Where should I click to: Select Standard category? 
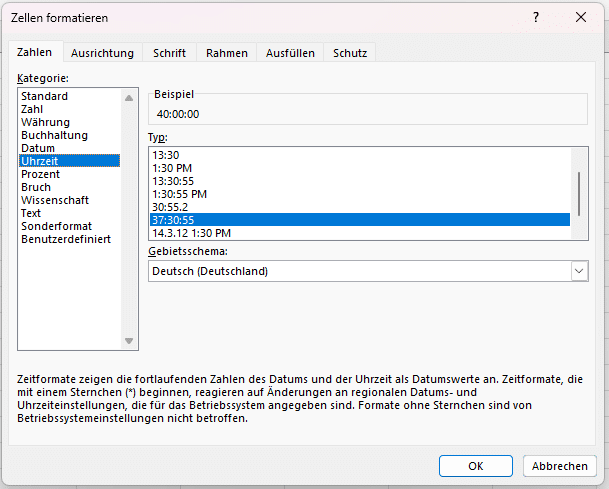(70, 96)
